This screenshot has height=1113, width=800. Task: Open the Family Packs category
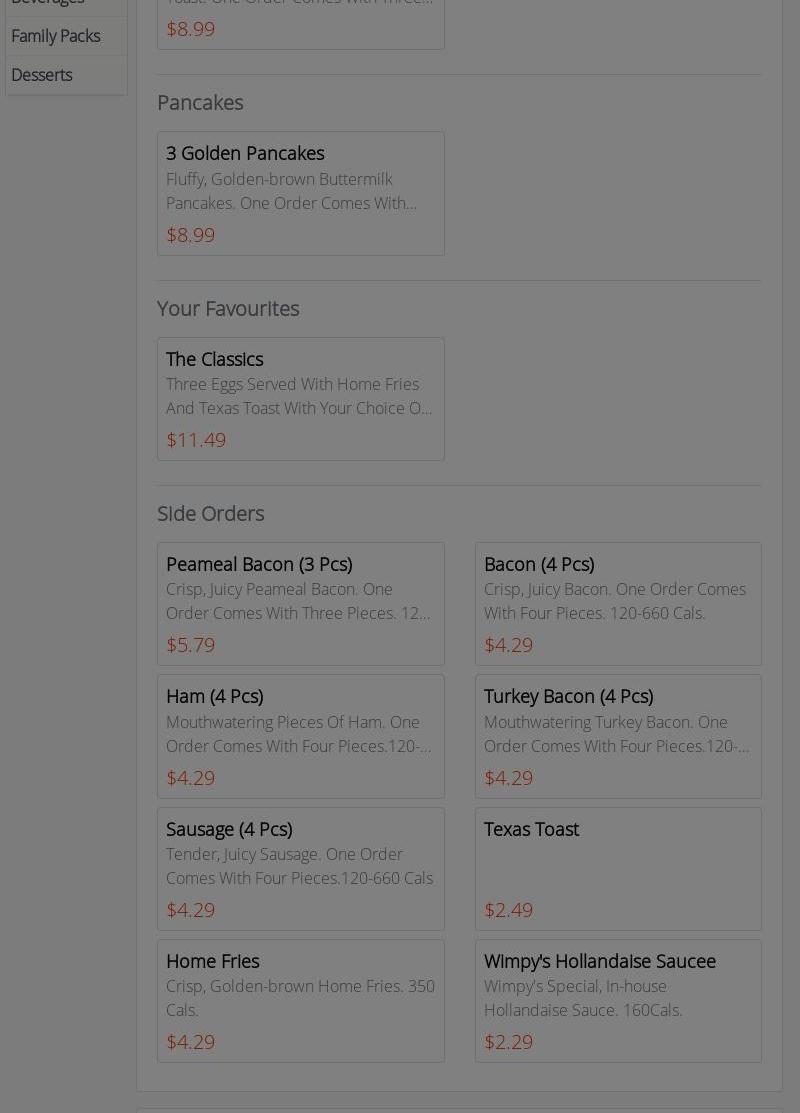click(56, 36)
